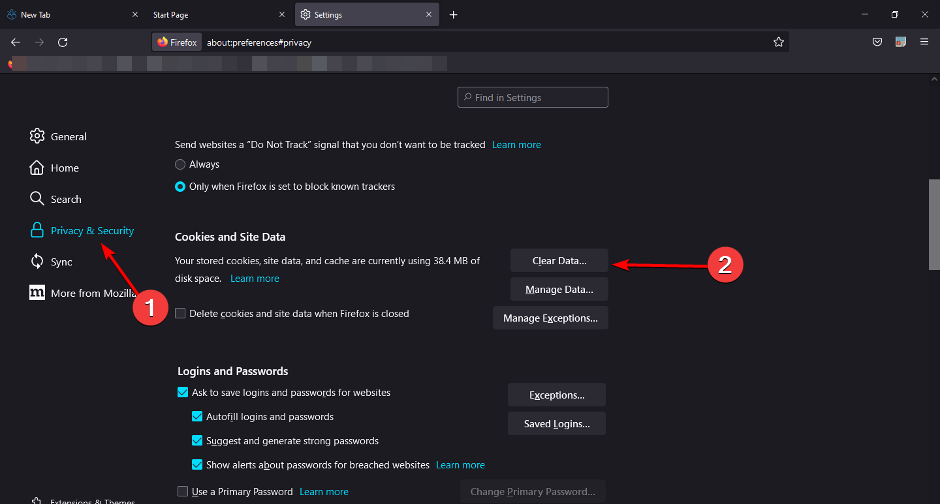The image size is (940, 504).
Task: Follow the Do Not Track Learn more link
Action: click(516, 145)
